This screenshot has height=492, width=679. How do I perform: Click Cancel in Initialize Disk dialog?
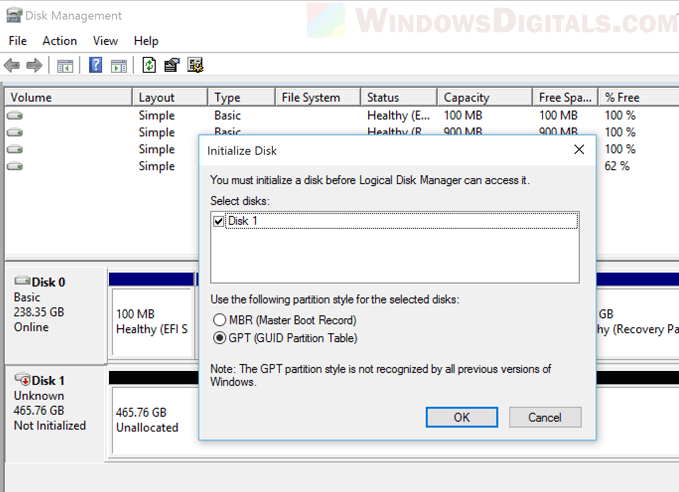pyautogui.click(x=545, y=417)
